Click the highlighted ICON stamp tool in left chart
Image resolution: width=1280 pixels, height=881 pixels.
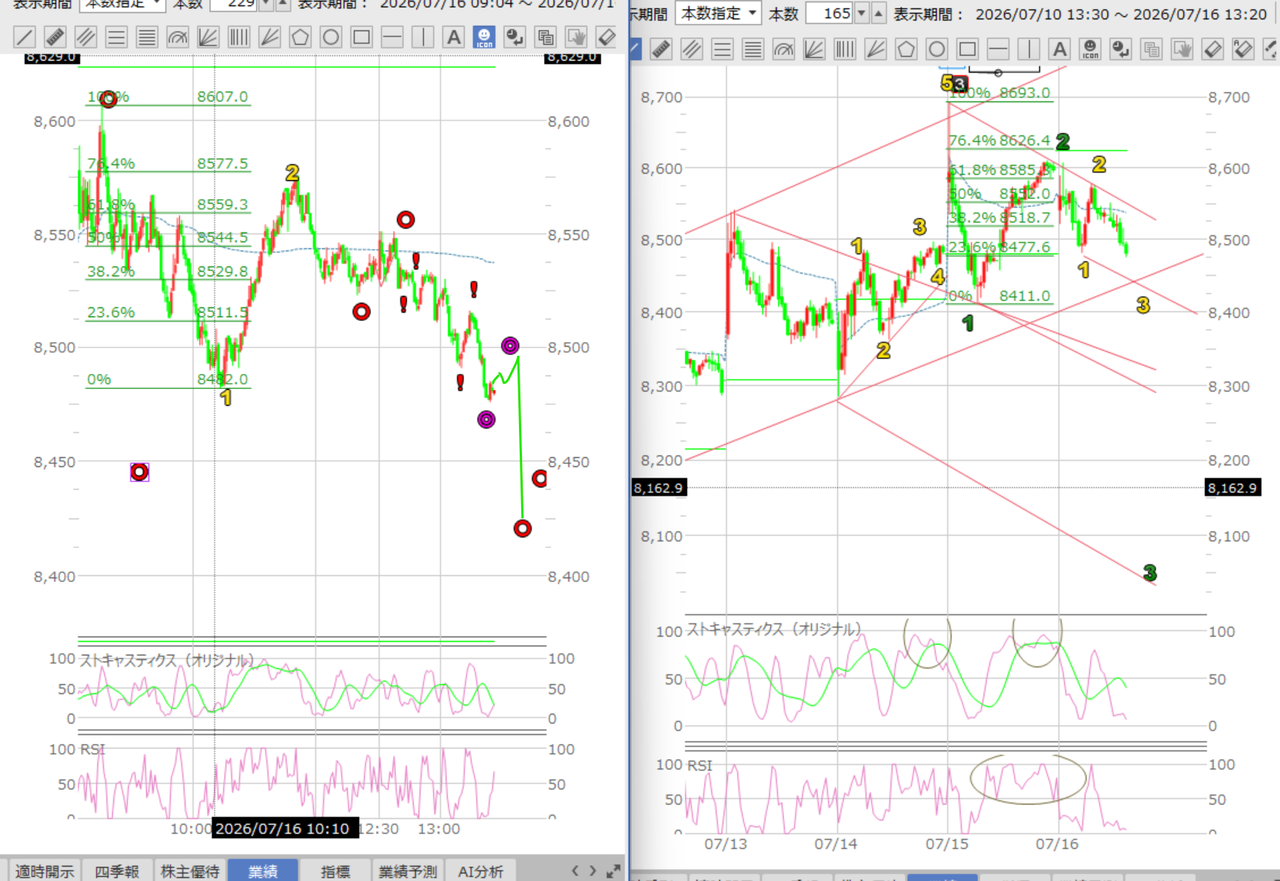tap(484, 38)
